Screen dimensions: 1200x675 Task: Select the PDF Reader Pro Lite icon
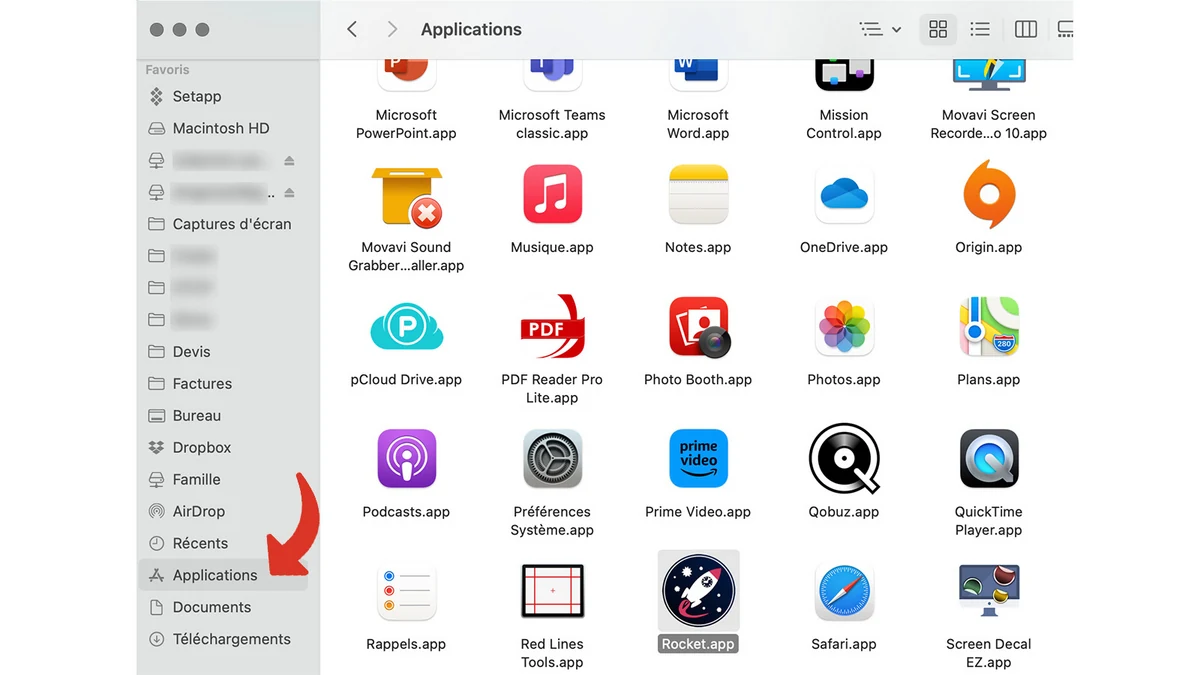pos(552,326)
